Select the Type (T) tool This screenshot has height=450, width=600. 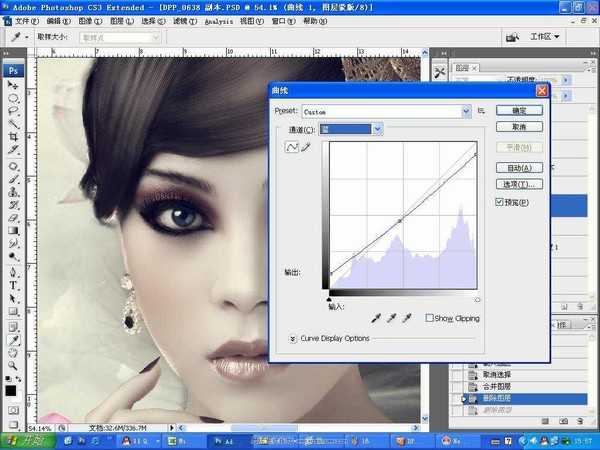click(x=14, y=285)
